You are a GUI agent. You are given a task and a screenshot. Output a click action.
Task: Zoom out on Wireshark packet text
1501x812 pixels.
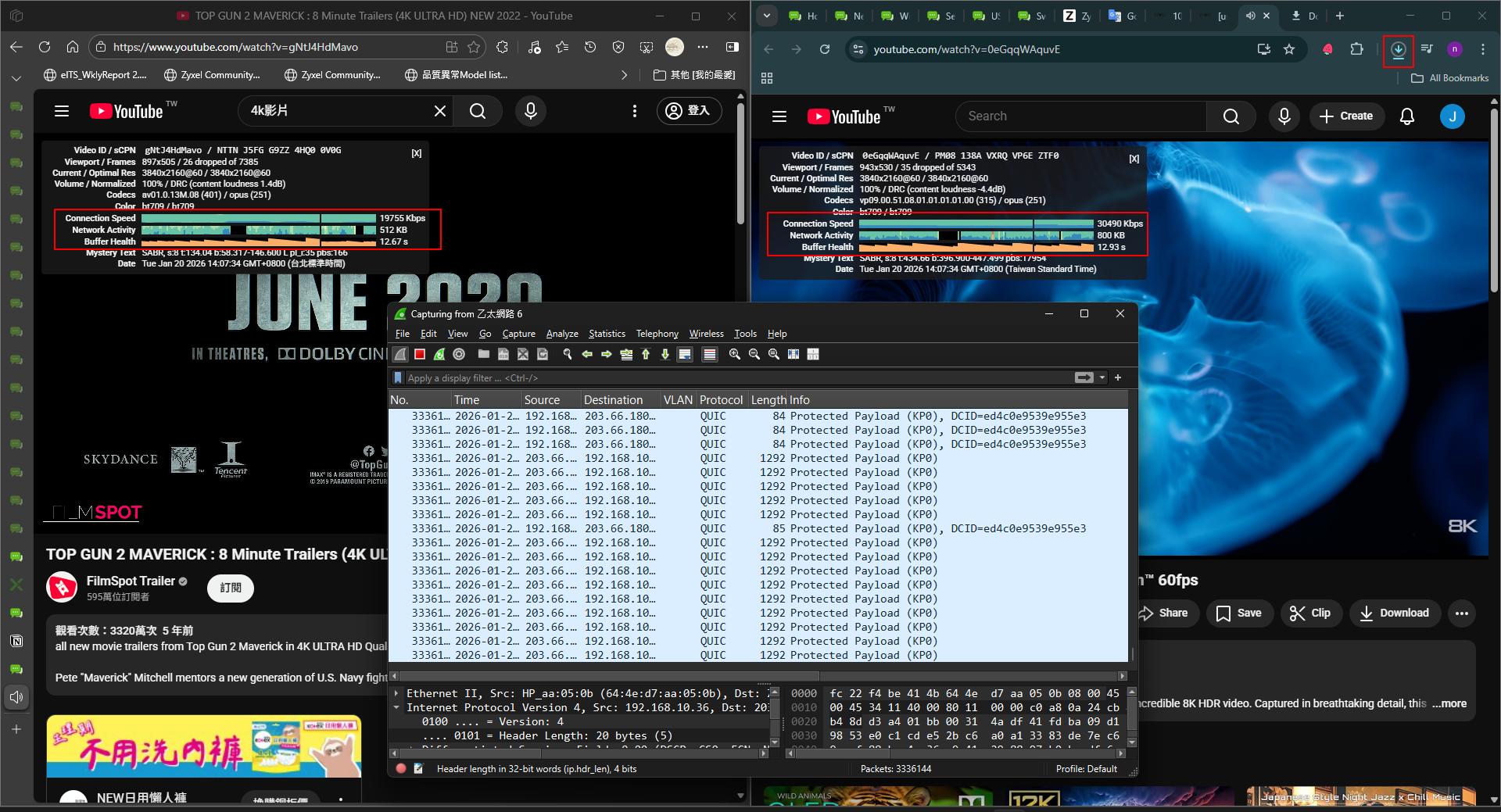(x=754, y=354)
